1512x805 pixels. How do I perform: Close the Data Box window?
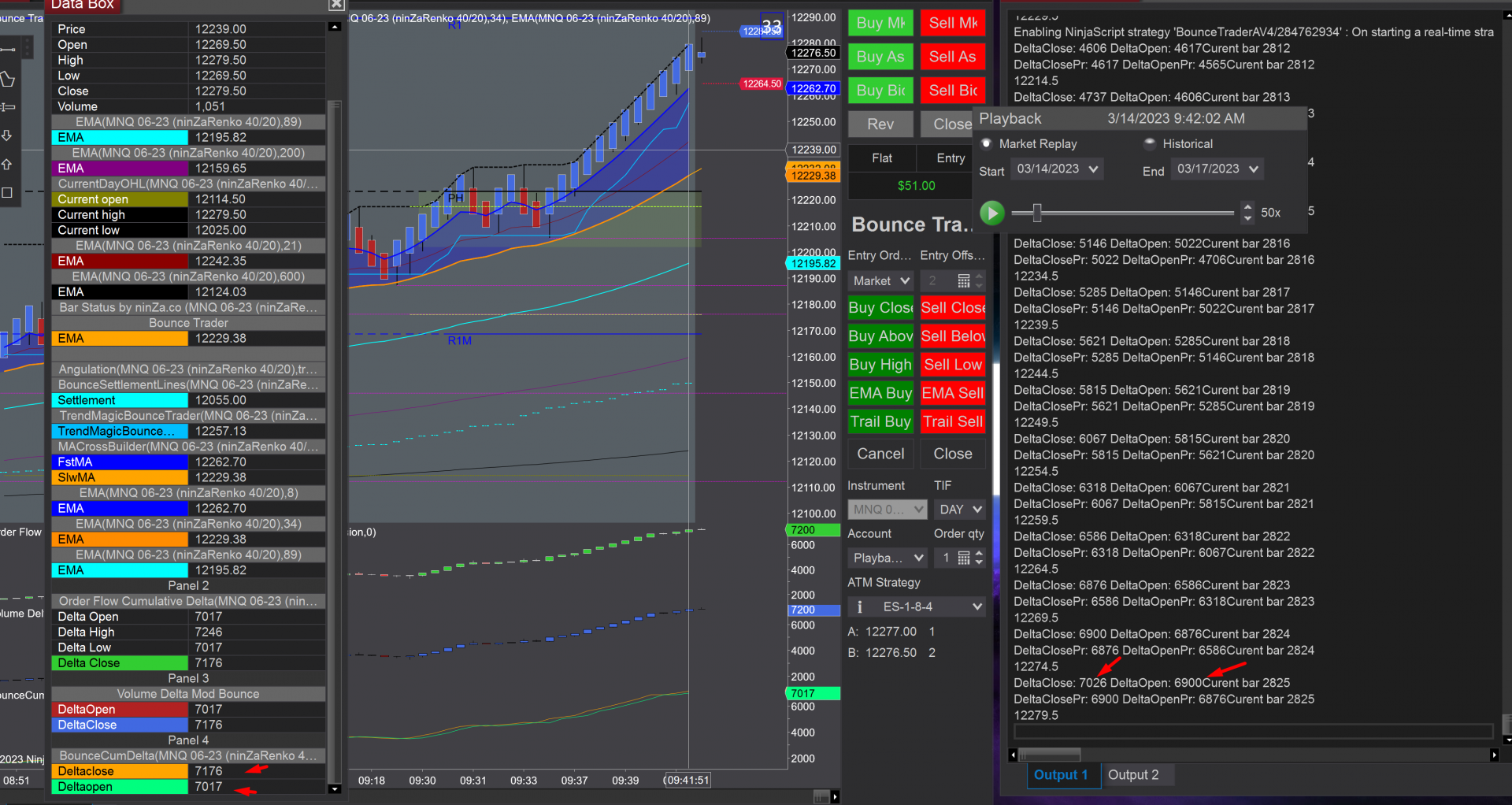(x=336, y=5)
